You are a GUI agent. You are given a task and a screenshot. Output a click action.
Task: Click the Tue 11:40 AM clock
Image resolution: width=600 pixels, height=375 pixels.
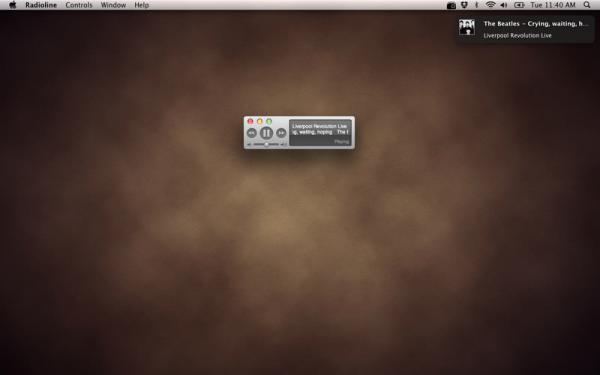[553, 5]
